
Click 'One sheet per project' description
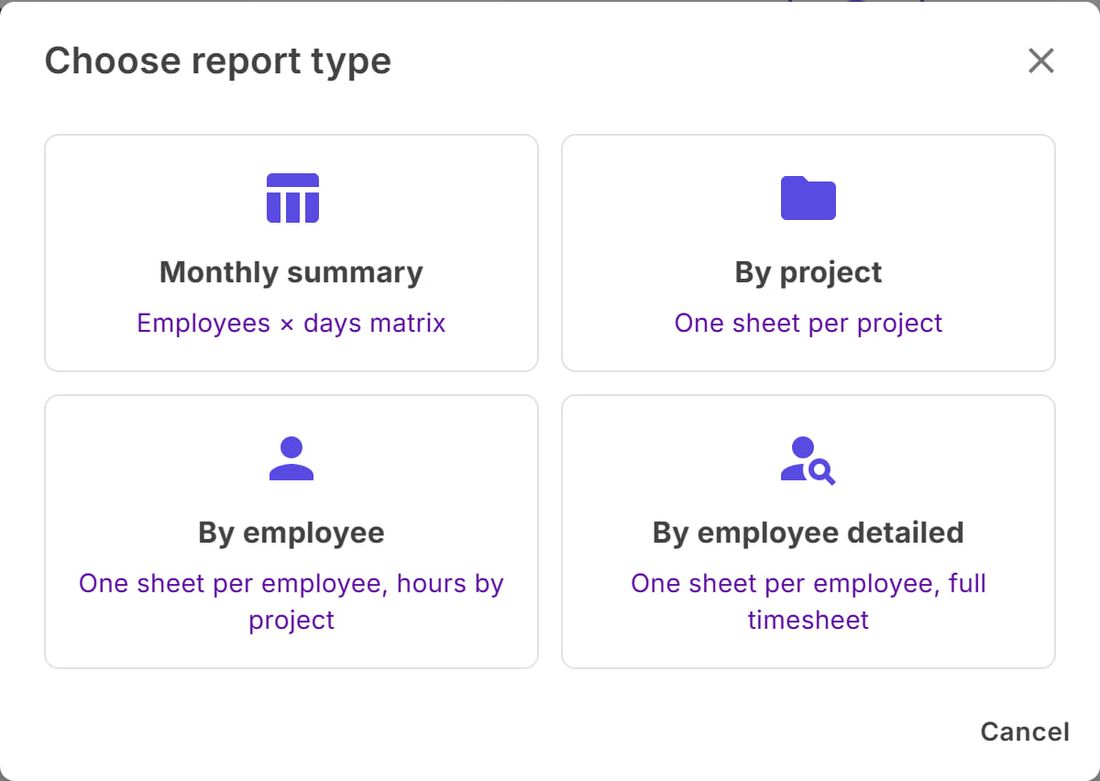pos(808,323)
